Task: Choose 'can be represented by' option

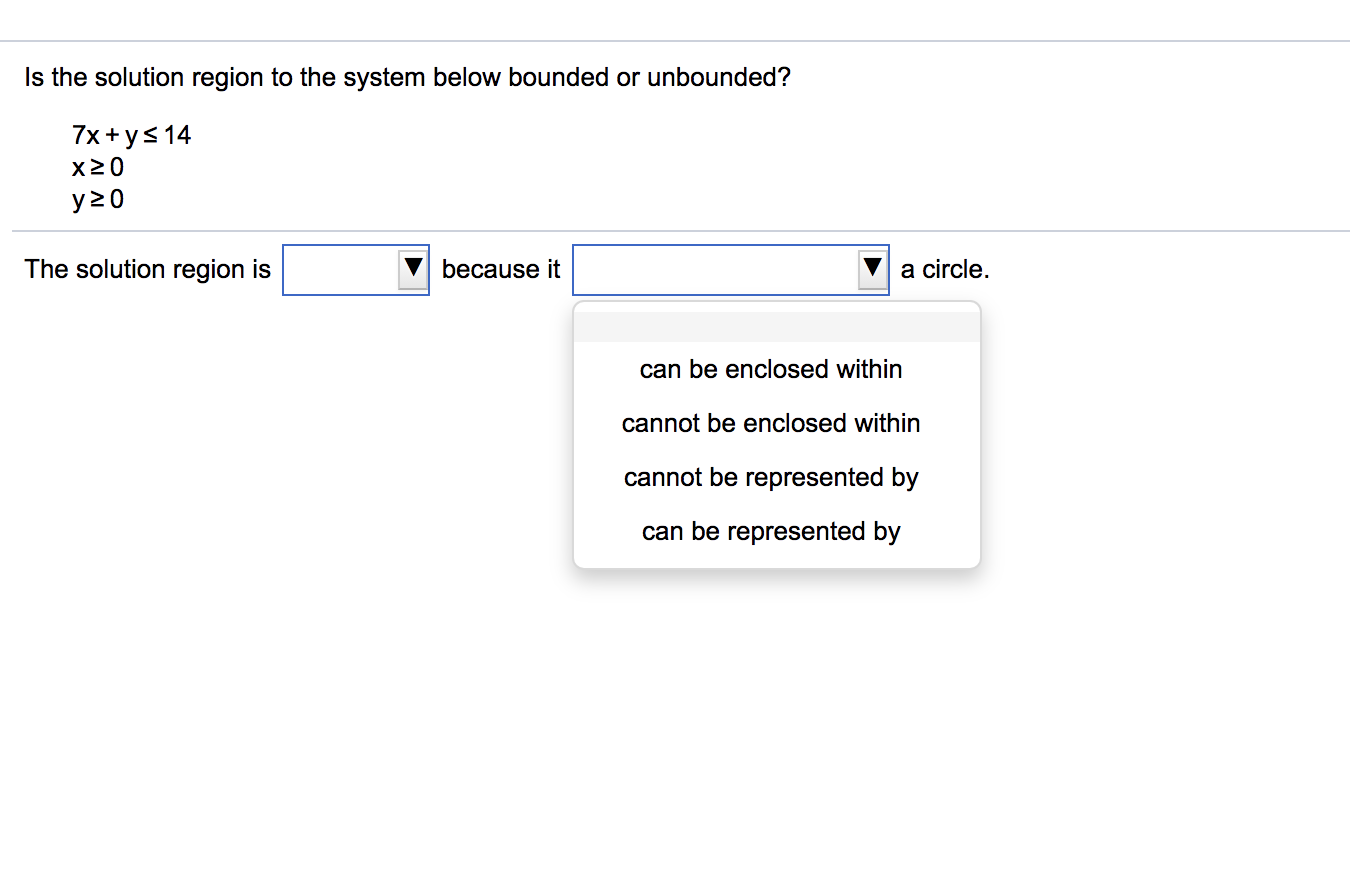Action: [770, 531]
